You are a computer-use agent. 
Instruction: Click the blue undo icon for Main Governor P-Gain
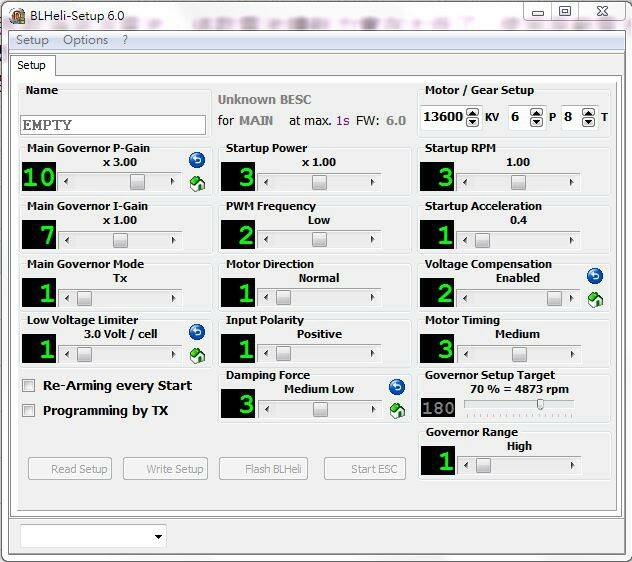197,160
